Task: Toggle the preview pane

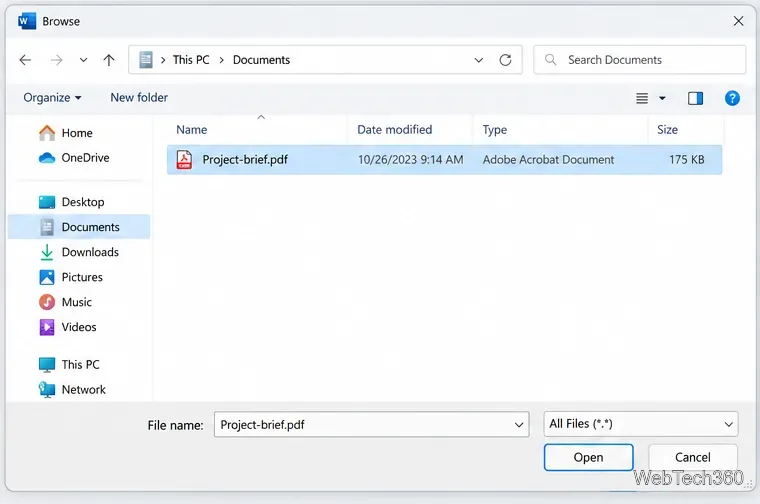Action: coord(696,98)
